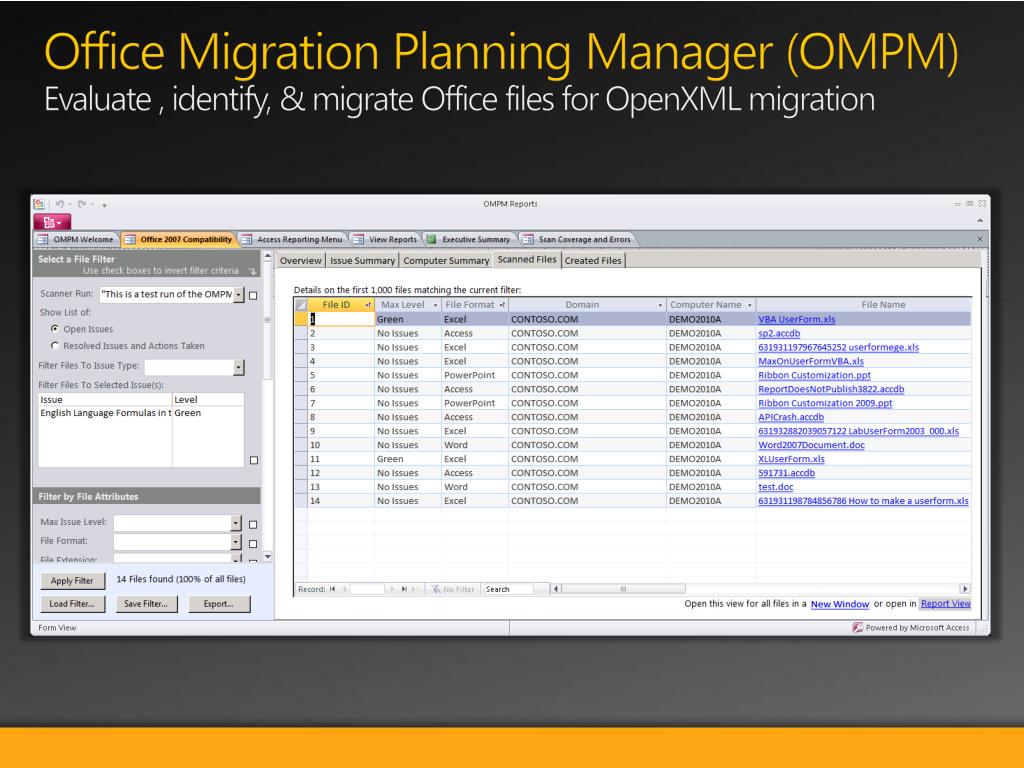Click the collapse arrow in Select a File Filter header
This screenshot has width=1024, height=768.
tap(252, 271)
